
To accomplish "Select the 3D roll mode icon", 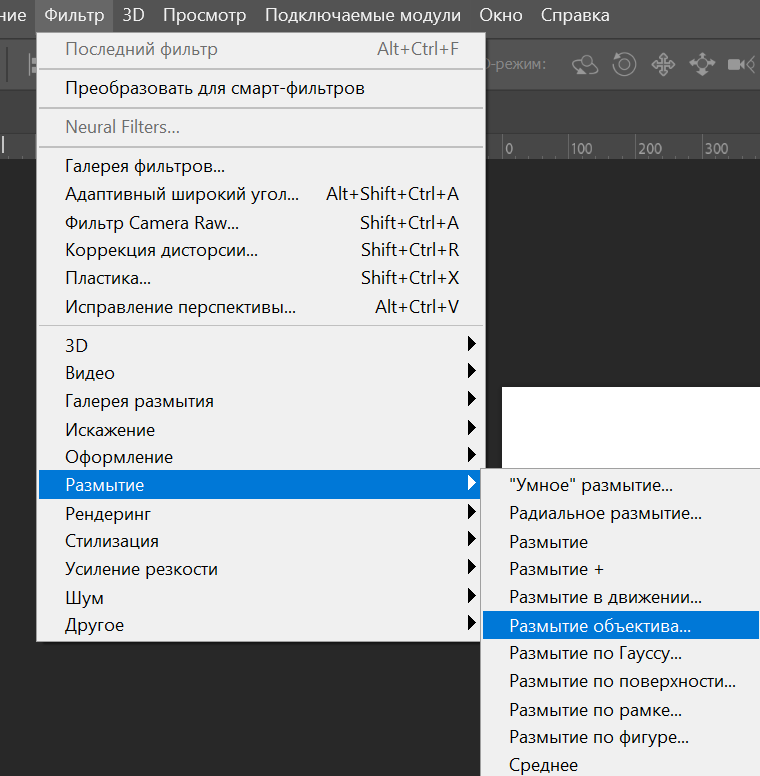I will tap(624, 64).
